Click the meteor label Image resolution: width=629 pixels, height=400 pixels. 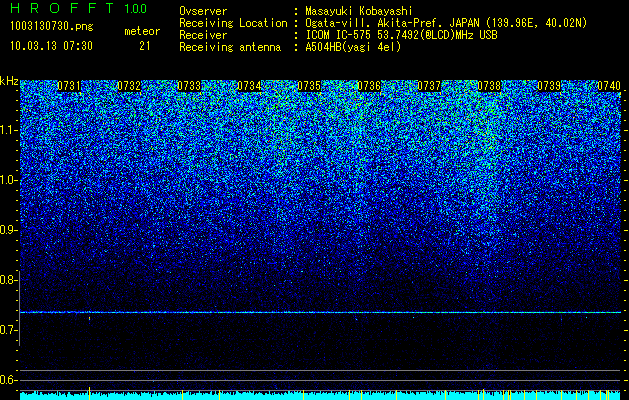pos(142,31)
